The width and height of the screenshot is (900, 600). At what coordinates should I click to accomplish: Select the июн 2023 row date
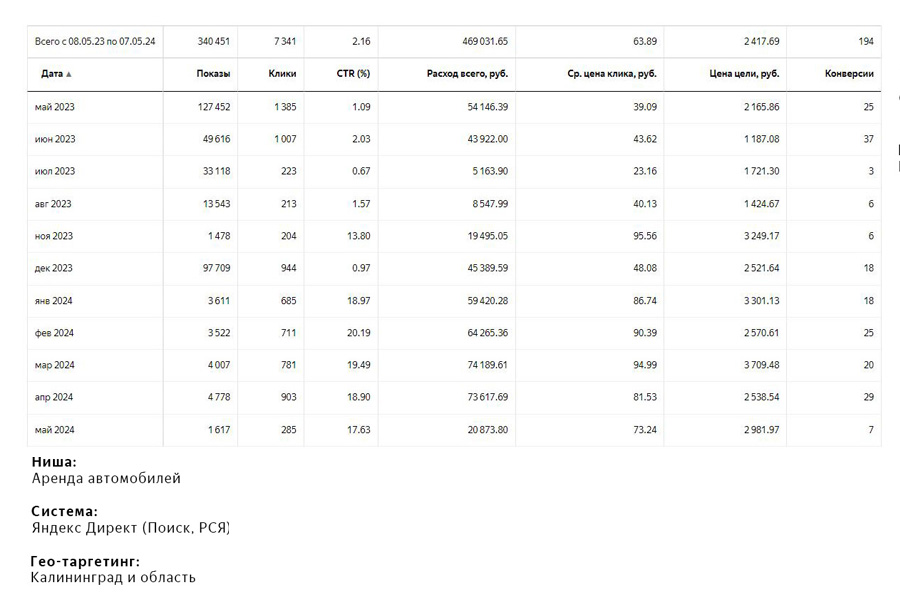[x=54, y=139]
